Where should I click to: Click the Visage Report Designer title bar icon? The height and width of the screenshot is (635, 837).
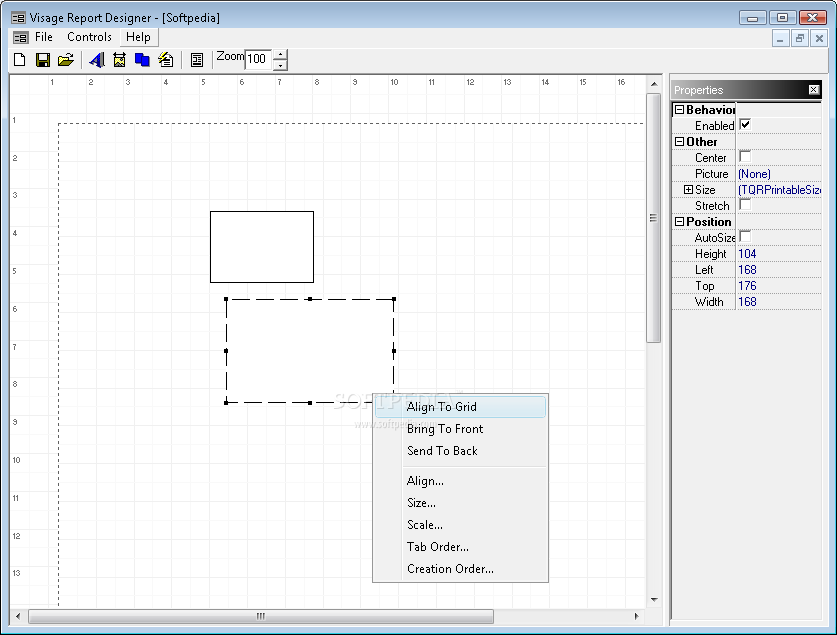18,18
